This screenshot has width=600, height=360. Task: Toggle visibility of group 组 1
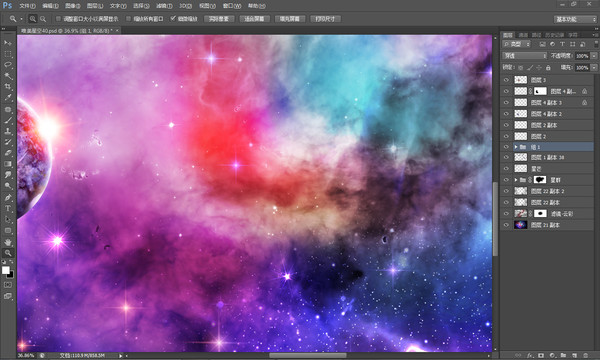coord(506,147)
